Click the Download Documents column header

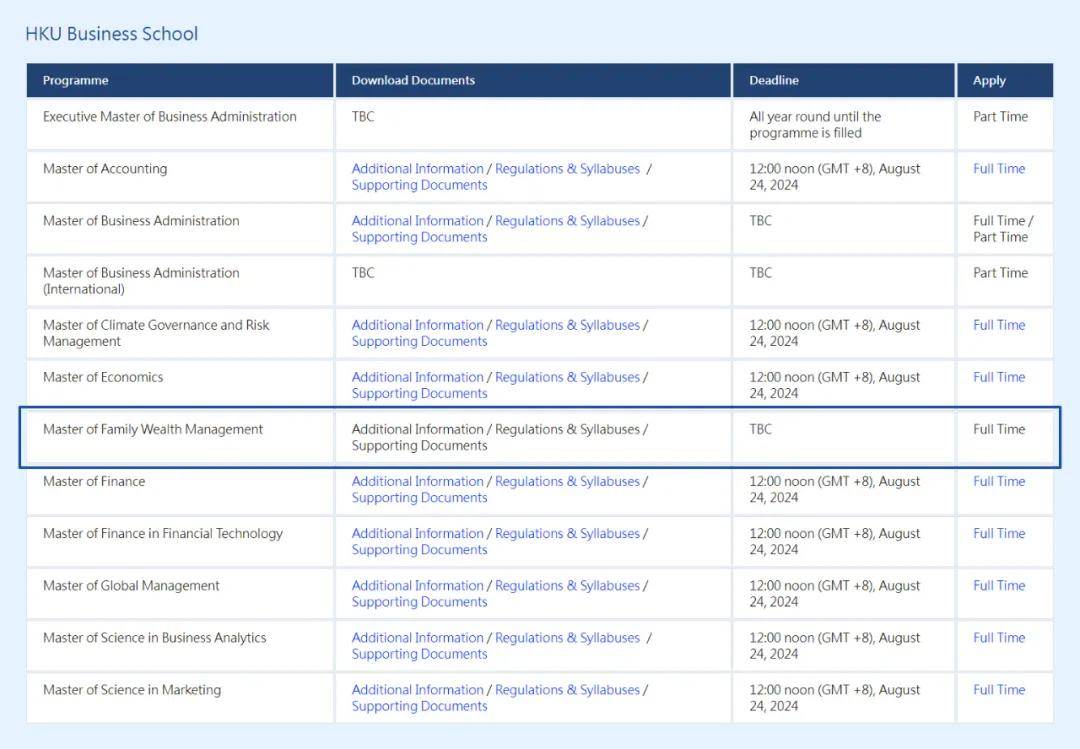pos(533,81)
